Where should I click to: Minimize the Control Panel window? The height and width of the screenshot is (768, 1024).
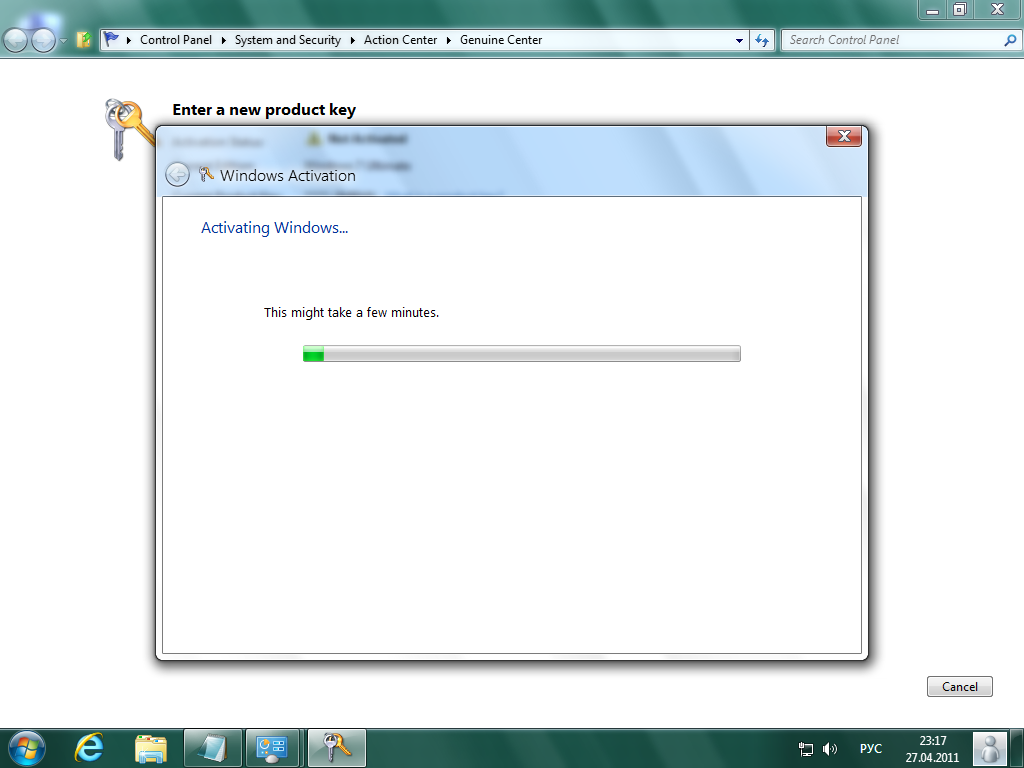(x=933, y=10)
